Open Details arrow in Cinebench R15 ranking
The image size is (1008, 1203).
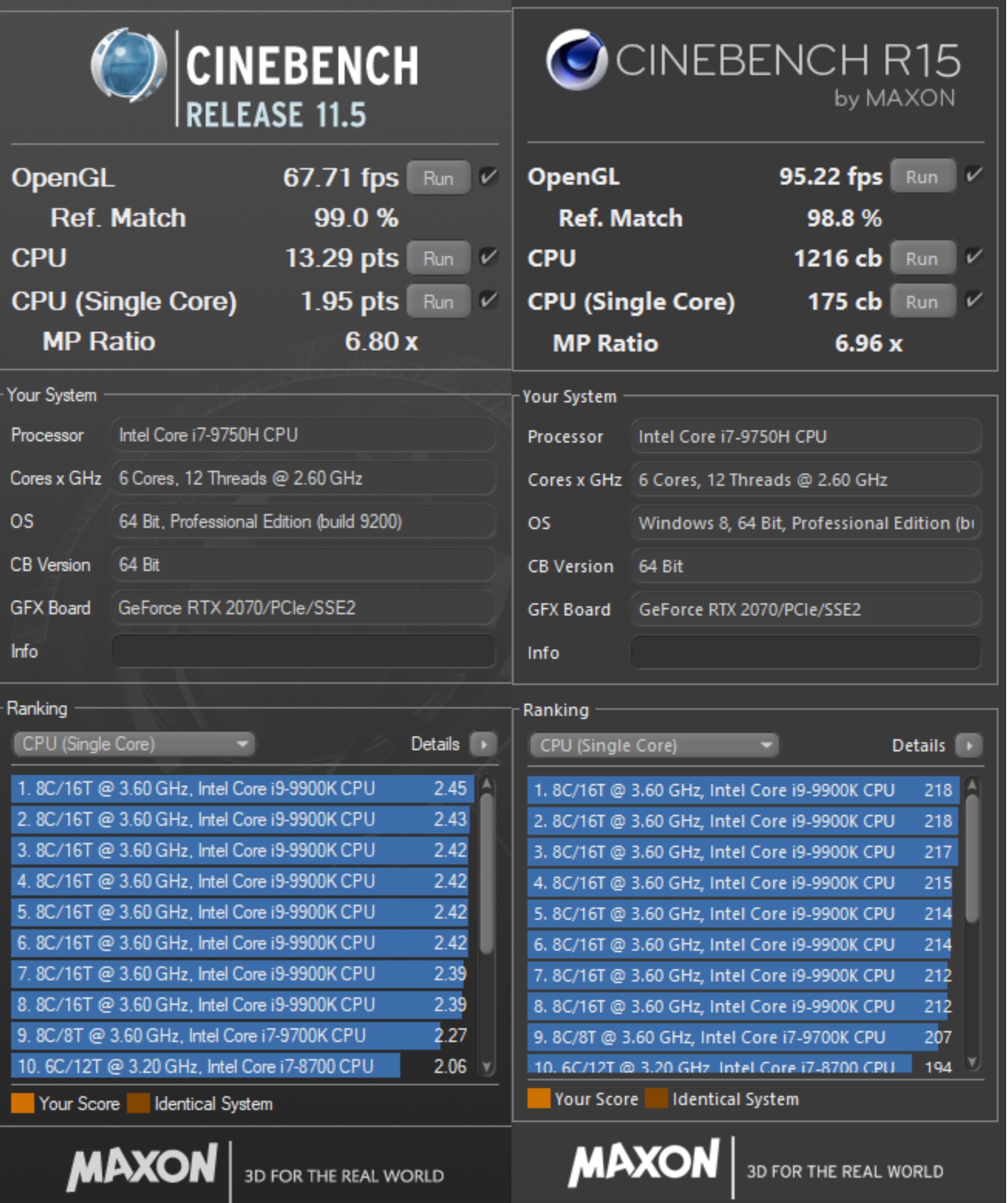[968, 745]
